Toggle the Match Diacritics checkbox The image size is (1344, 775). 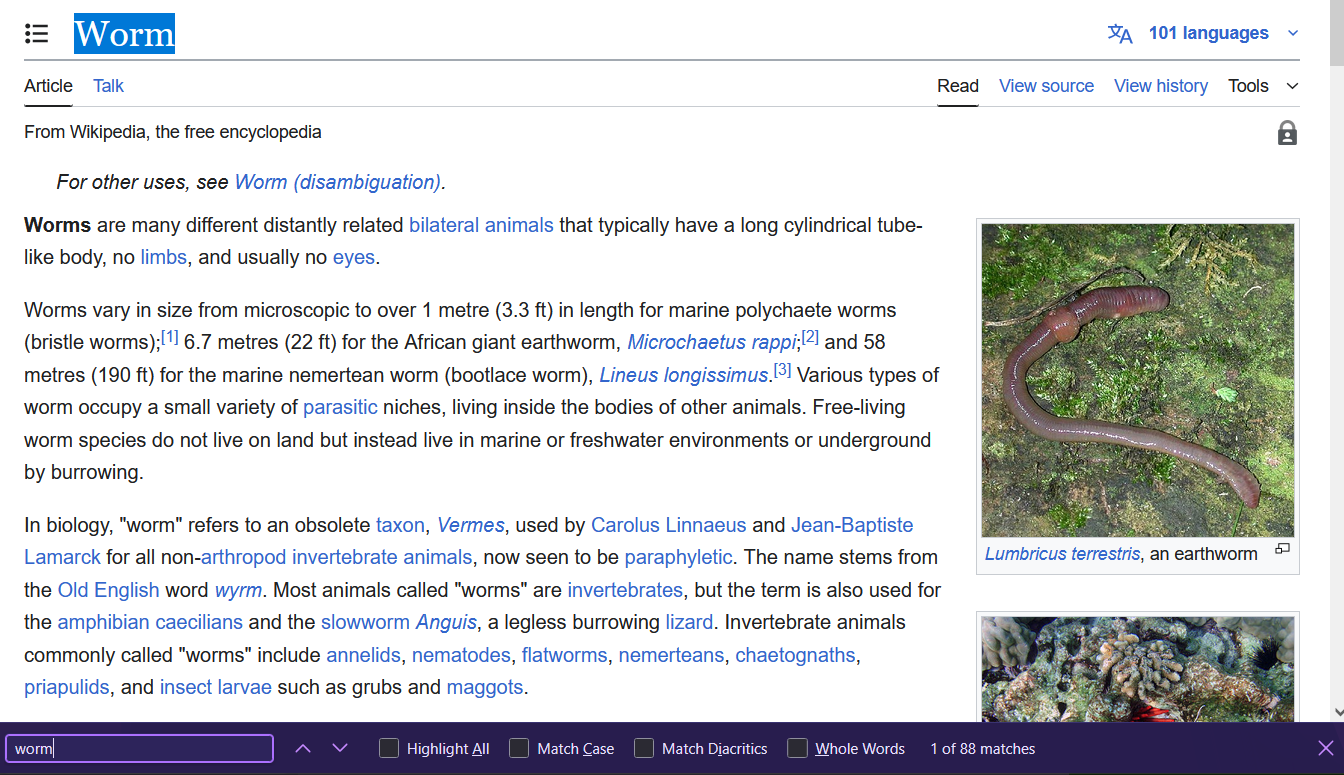(x=644, y=748)
